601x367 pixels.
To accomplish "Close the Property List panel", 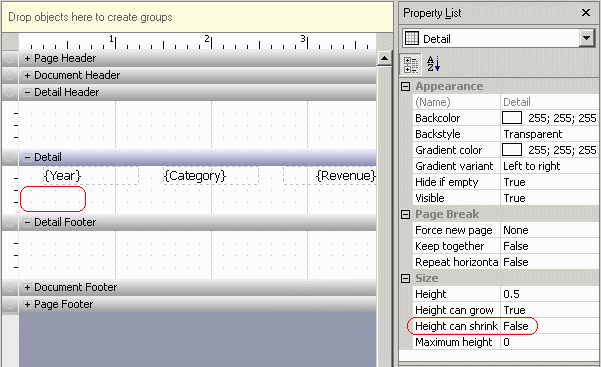I will click(586, 13).
